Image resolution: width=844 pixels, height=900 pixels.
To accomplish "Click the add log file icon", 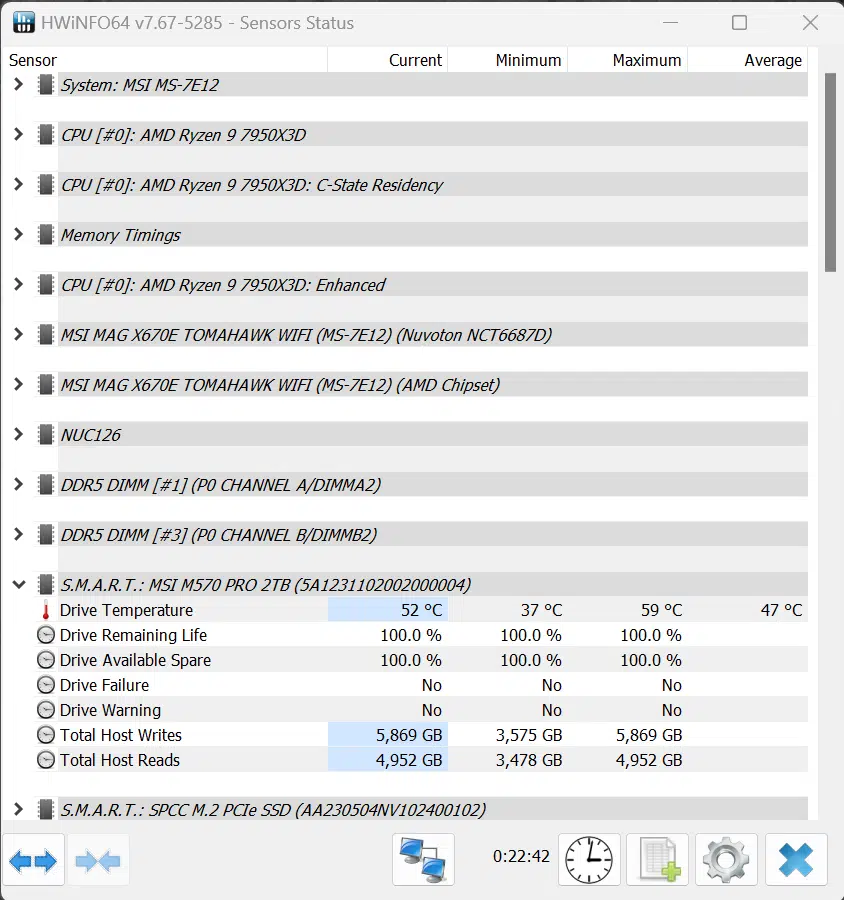I will (657, 860).
